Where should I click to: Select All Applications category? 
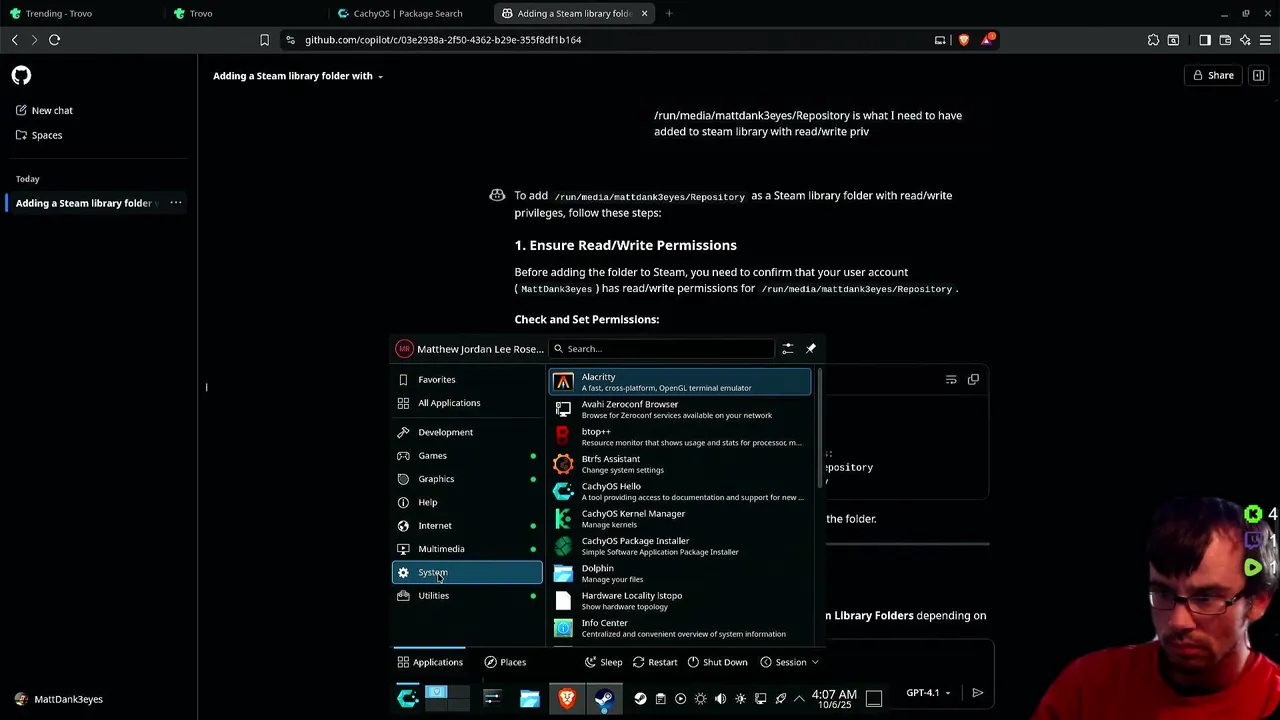click(467, 403)
